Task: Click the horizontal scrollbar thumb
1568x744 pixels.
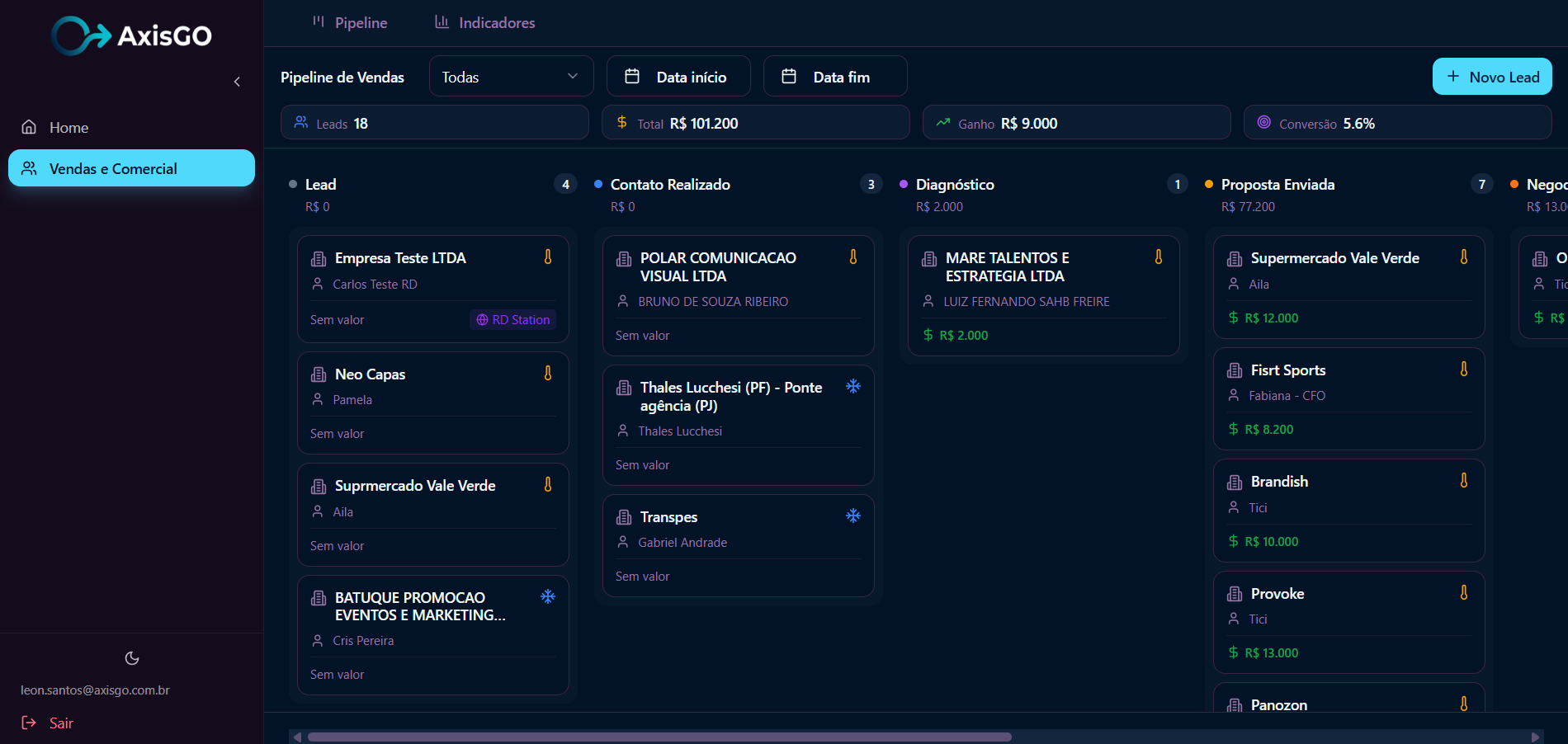Action: (x=659, y=737)
